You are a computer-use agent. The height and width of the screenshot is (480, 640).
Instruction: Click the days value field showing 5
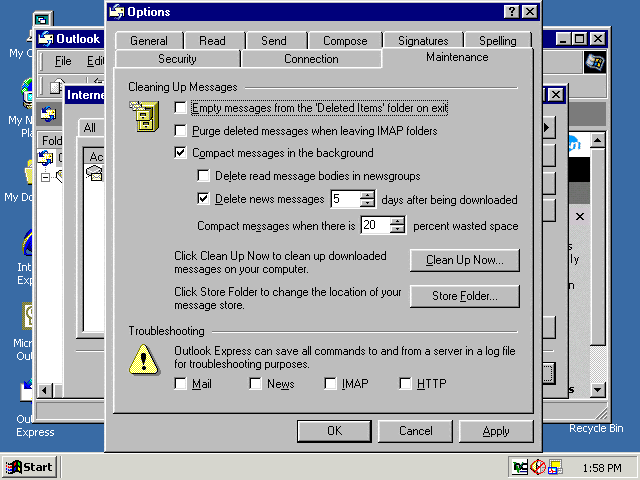pos(346,199)
